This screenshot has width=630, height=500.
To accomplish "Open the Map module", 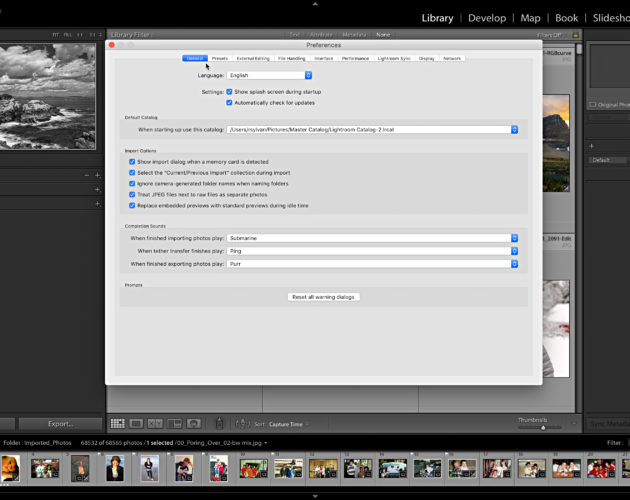I will click(x=530, y=18).
